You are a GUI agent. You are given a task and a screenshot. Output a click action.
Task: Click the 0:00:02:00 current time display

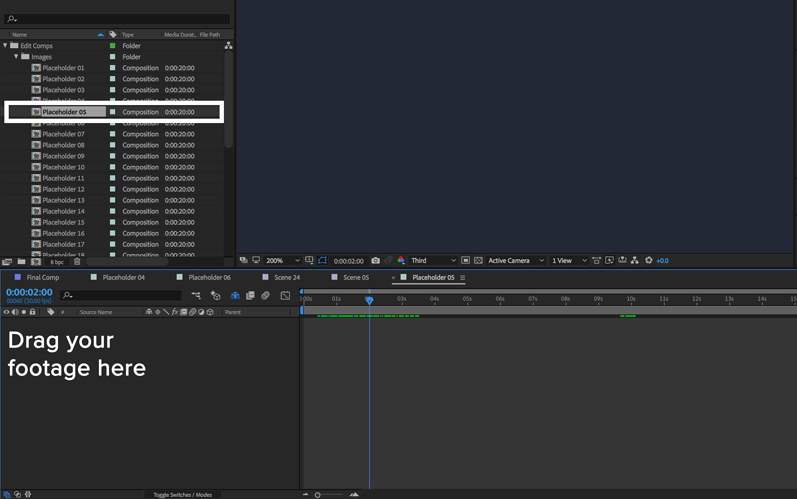pos(29,293)
